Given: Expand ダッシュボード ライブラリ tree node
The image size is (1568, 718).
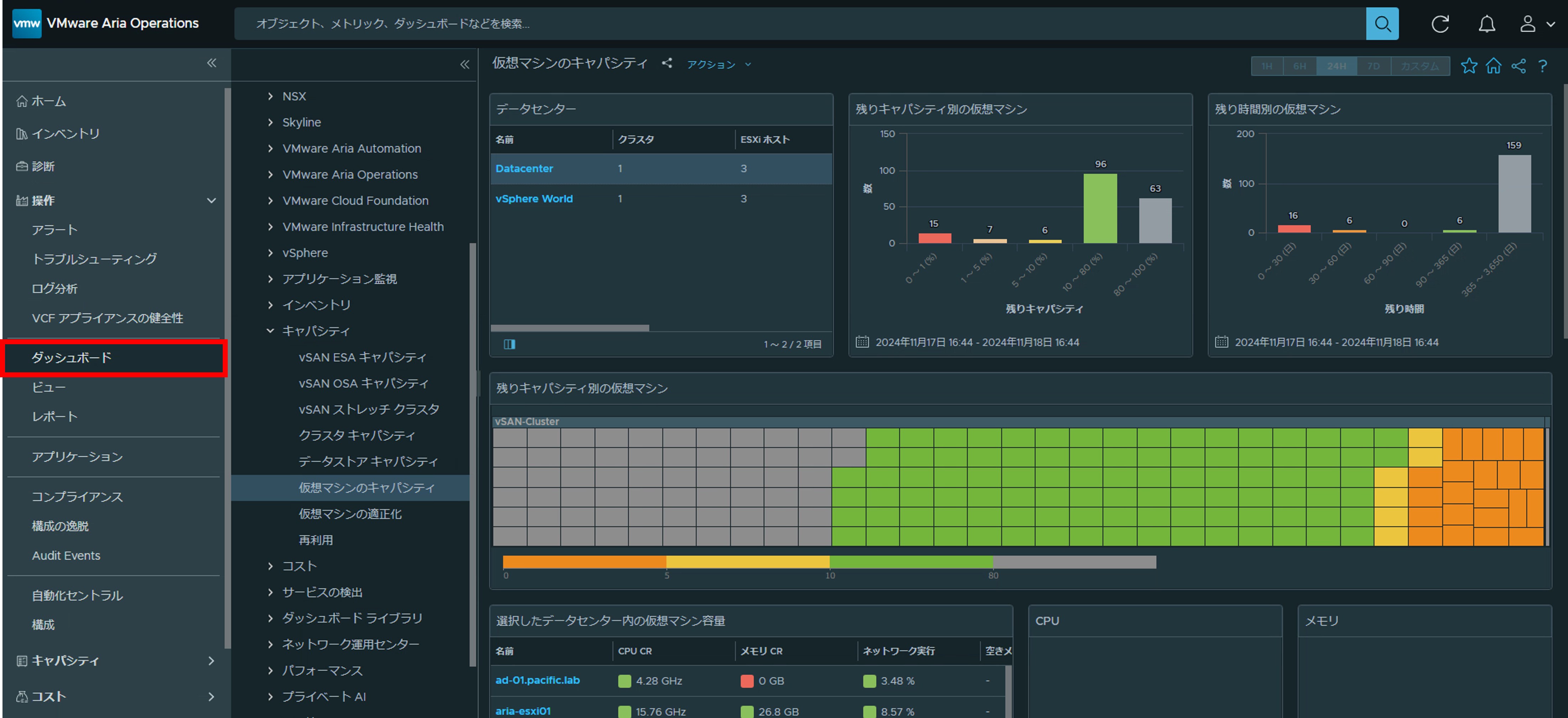Looking at the screenshot, I should coord(270,618).
